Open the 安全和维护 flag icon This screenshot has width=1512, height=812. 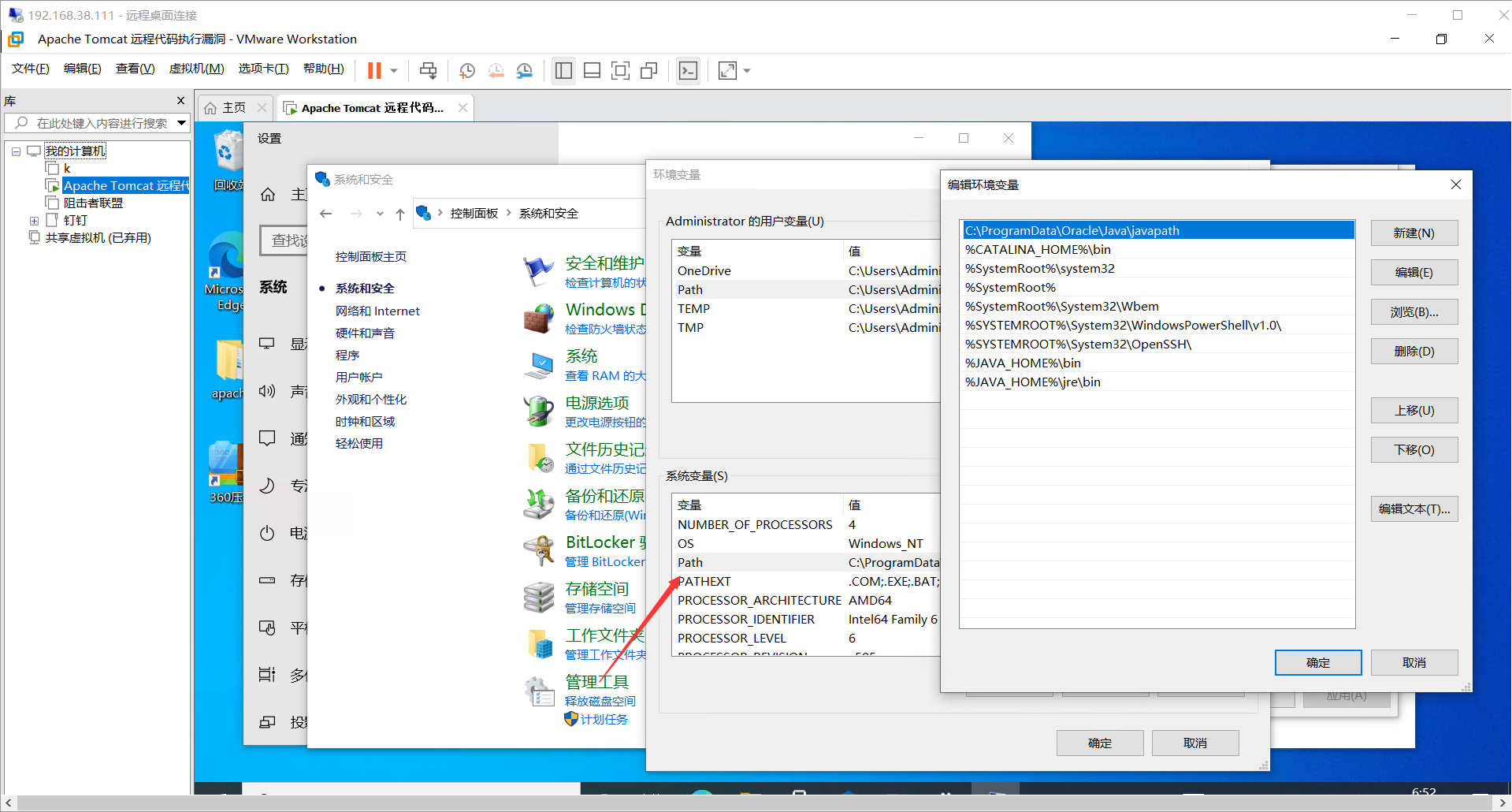pos(539,271)
